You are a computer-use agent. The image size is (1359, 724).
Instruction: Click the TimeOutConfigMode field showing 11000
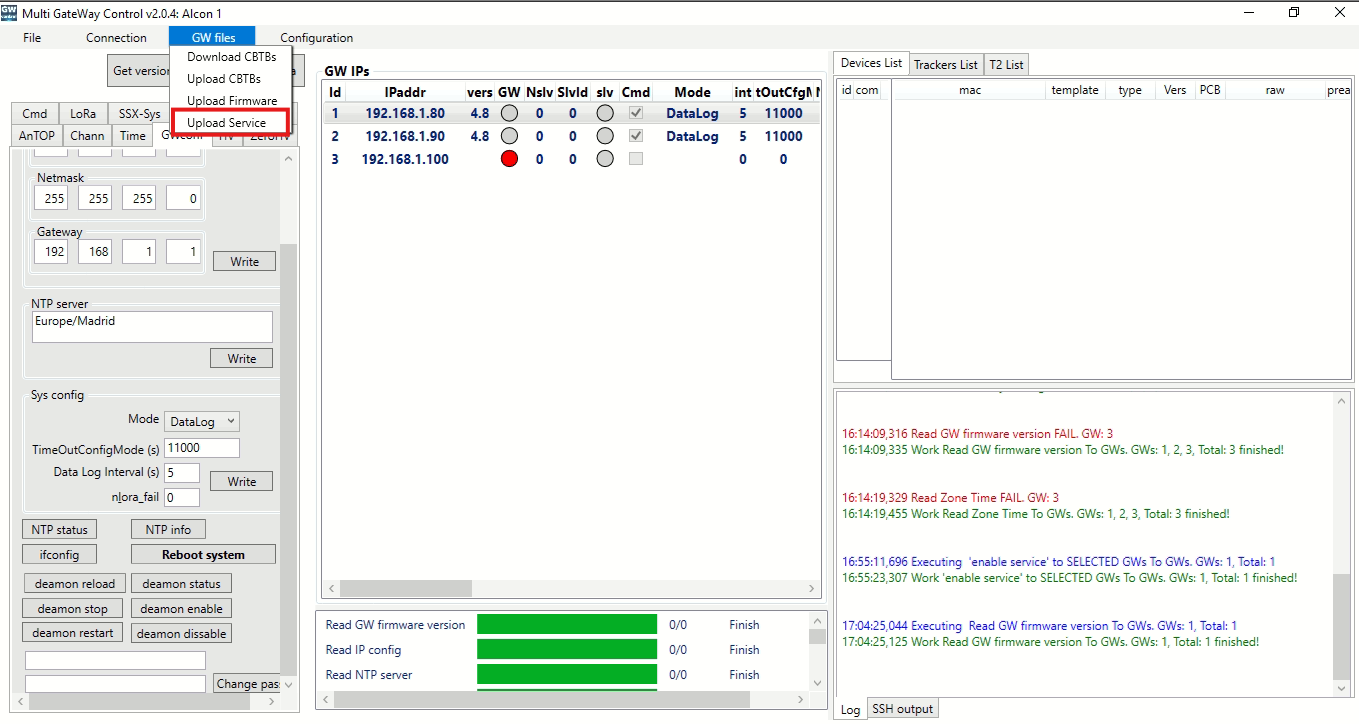pos(201,448)
